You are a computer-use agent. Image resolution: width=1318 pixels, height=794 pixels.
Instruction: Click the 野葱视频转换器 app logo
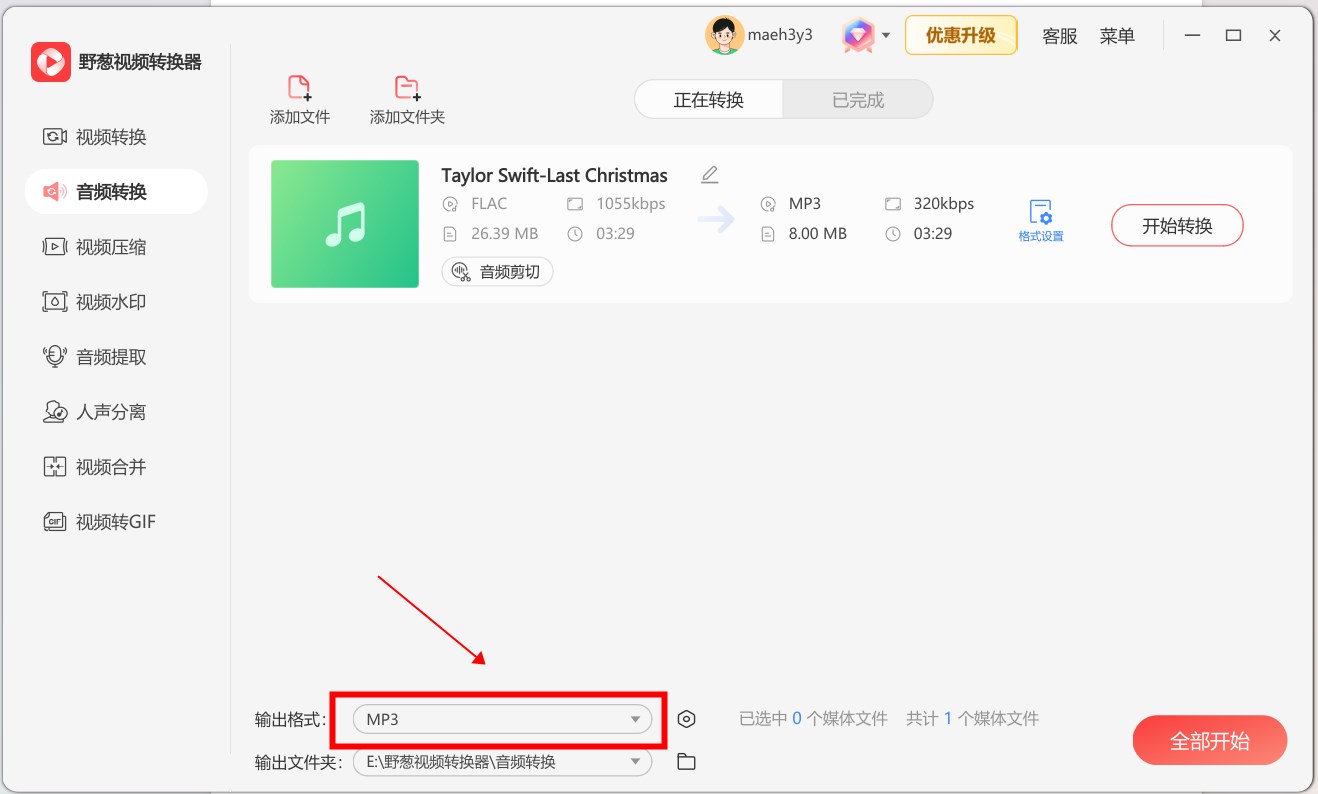click(x=51, y=62)
